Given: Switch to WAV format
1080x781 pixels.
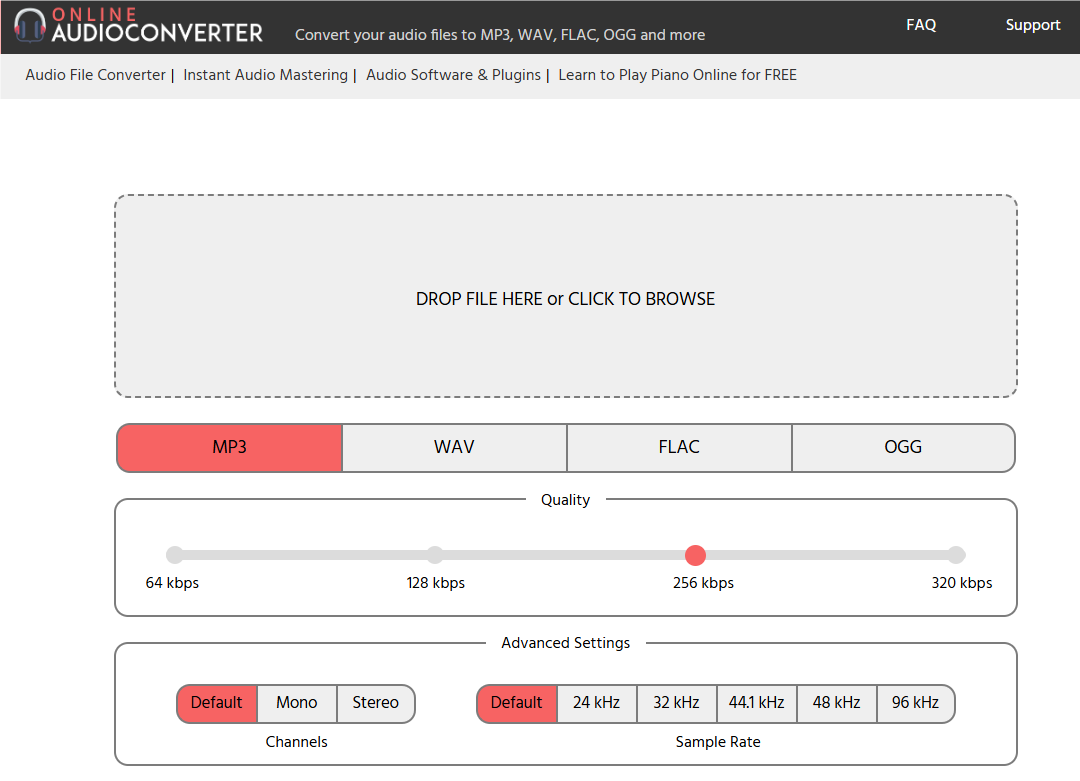Looking at the screenshot, I should pos(454,448).
